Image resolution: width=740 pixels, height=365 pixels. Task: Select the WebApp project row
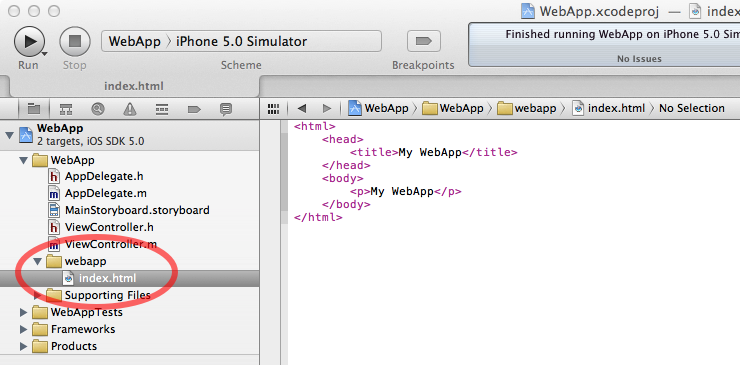(130, 135)
